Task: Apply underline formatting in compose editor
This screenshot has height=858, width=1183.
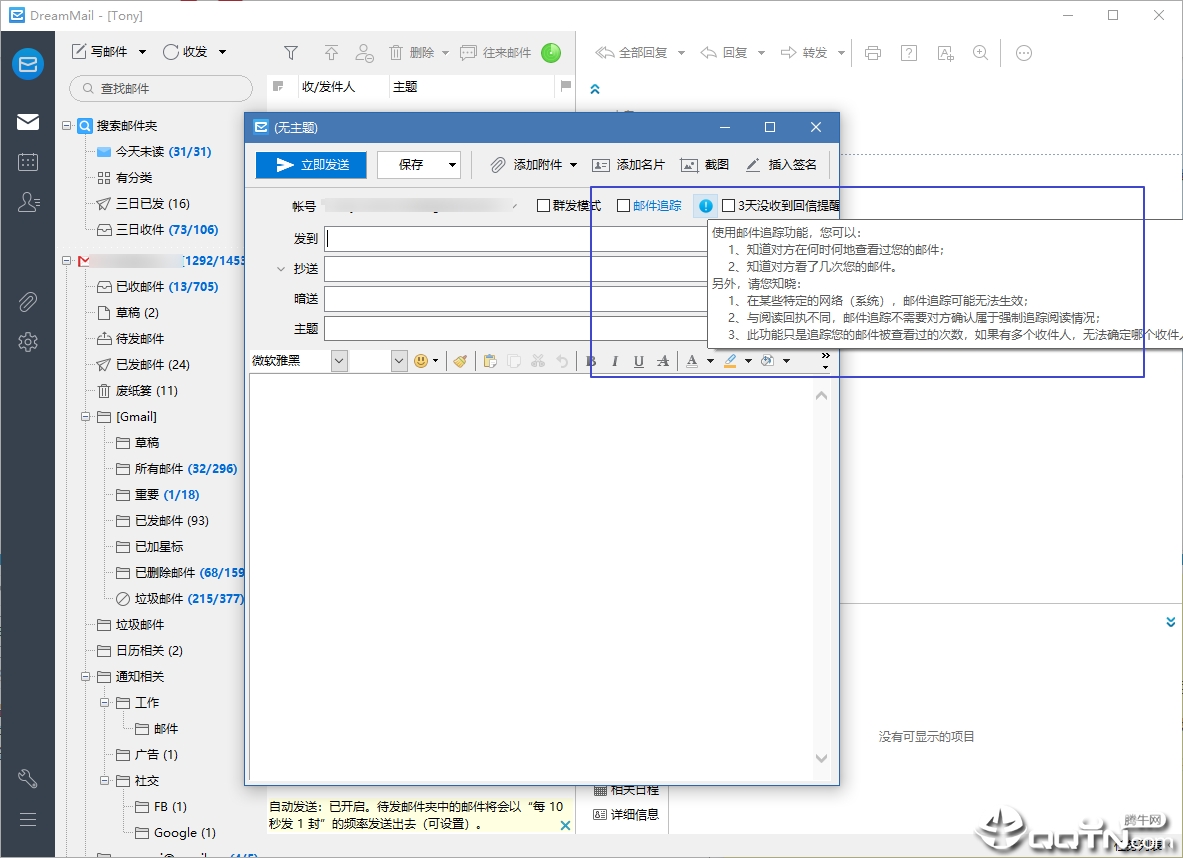Action: tap(639, 361)
